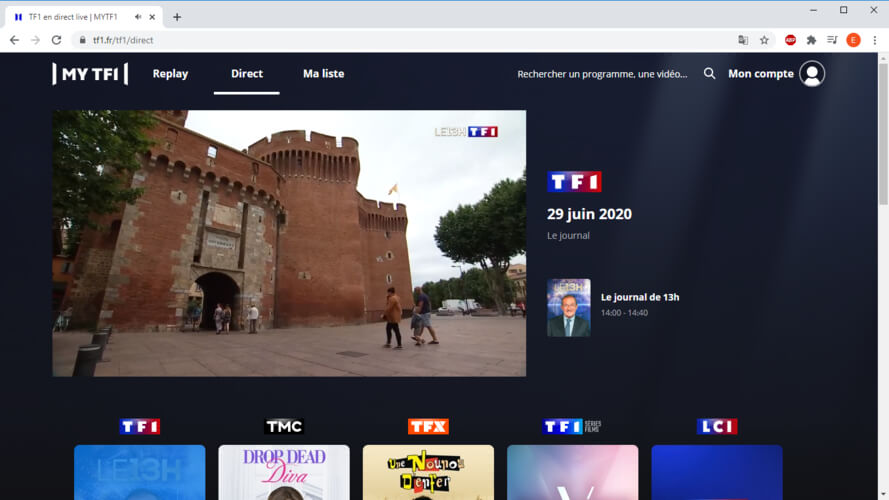This screenshot has width=889, height=500.
Task: Open the Extensions puzzle icon
Action: tap(811, 40)
